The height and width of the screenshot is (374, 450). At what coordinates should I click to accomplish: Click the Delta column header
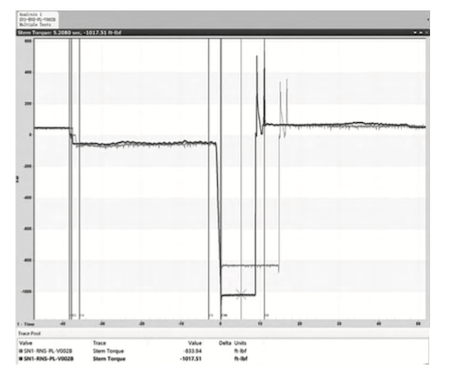point(225,343)
